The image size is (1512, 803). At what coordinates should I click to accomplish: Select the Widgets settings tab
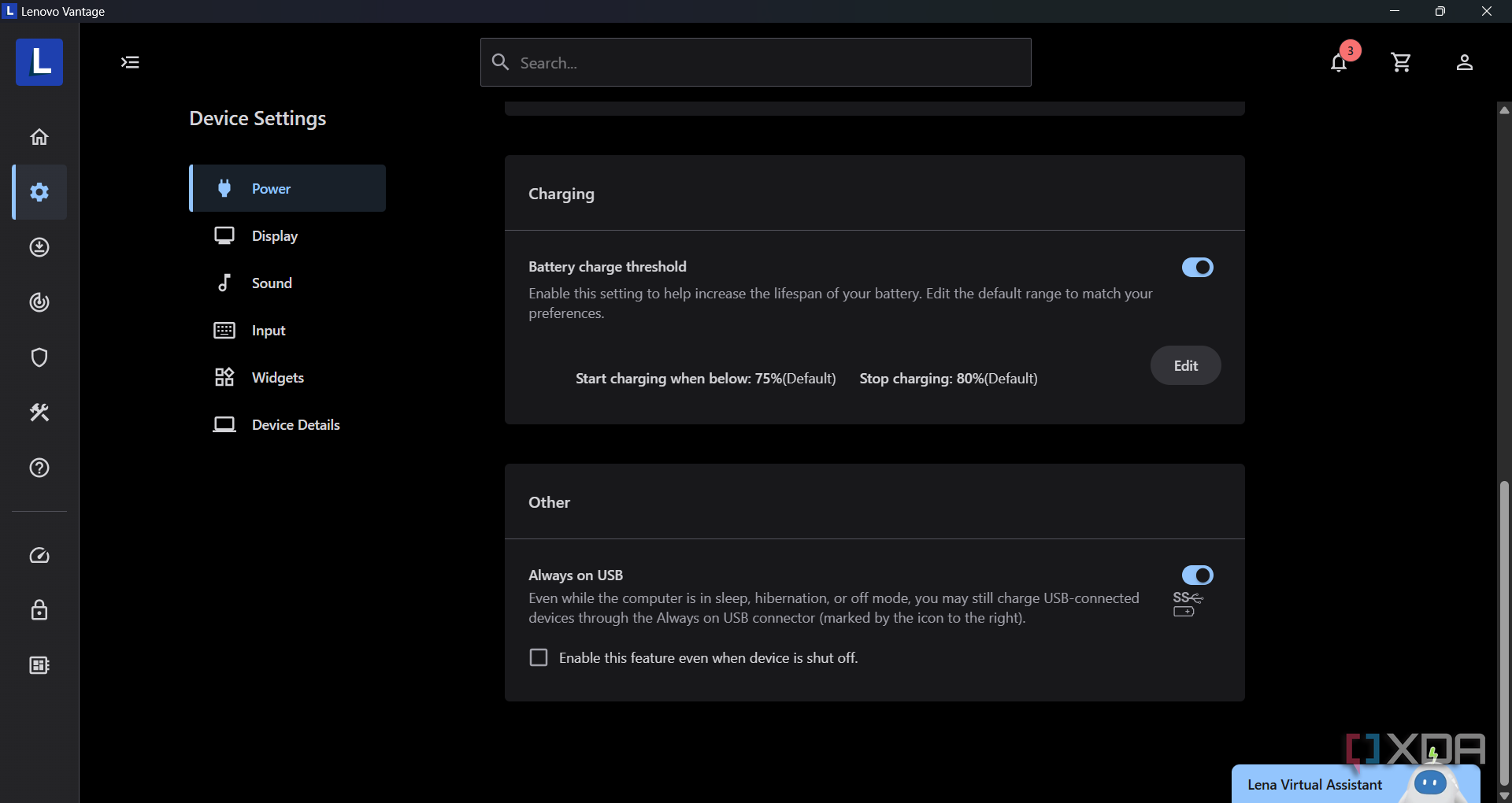287,377
